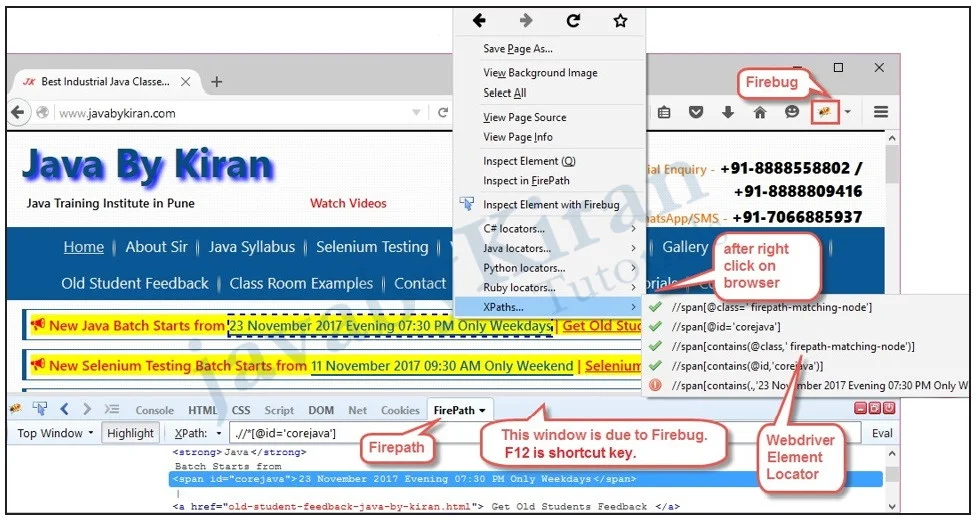The image size is (976, 520).
Task: Switch to the Cookies tab
Action: point(400,410)
